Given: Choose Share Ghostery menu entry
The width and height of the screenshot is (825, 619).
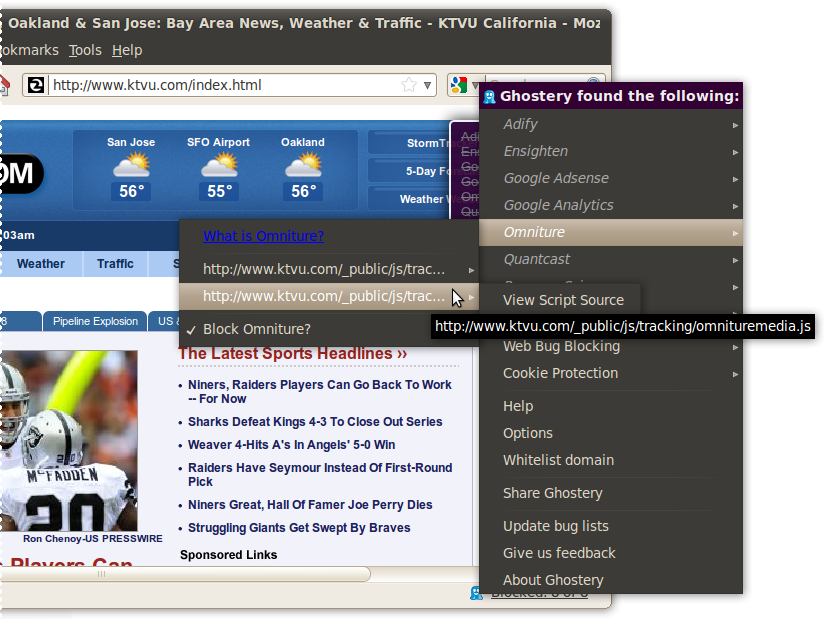Looking at the screenshot, I should coord(611,493).
